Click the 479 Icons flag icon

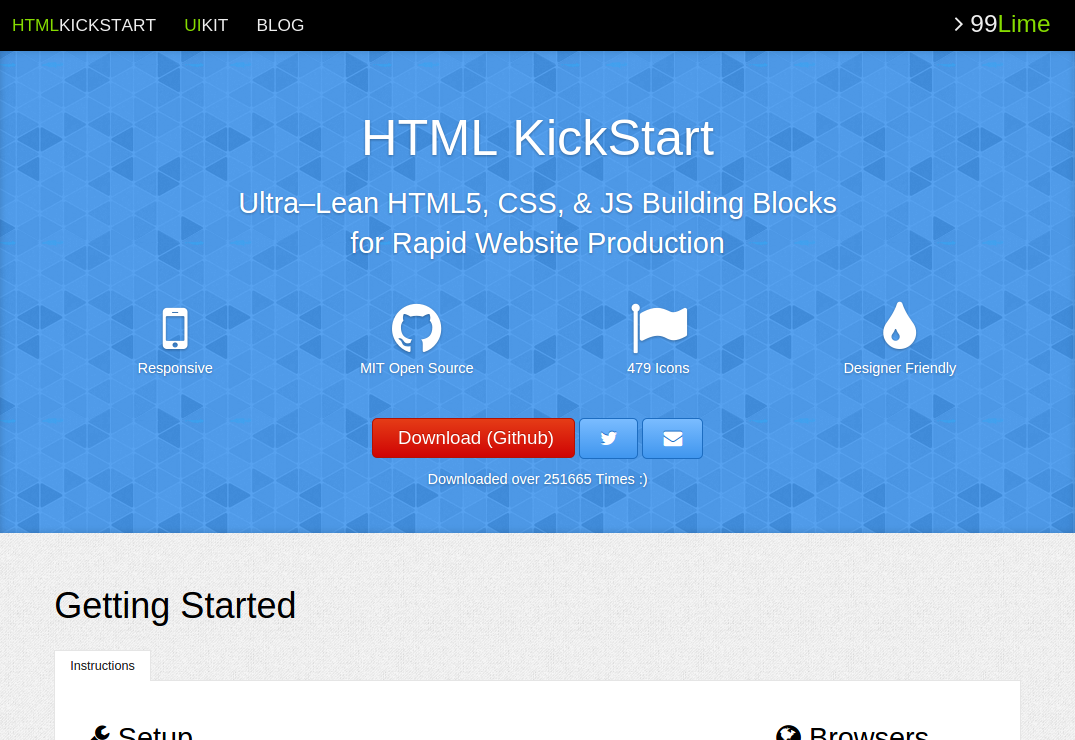659,329
